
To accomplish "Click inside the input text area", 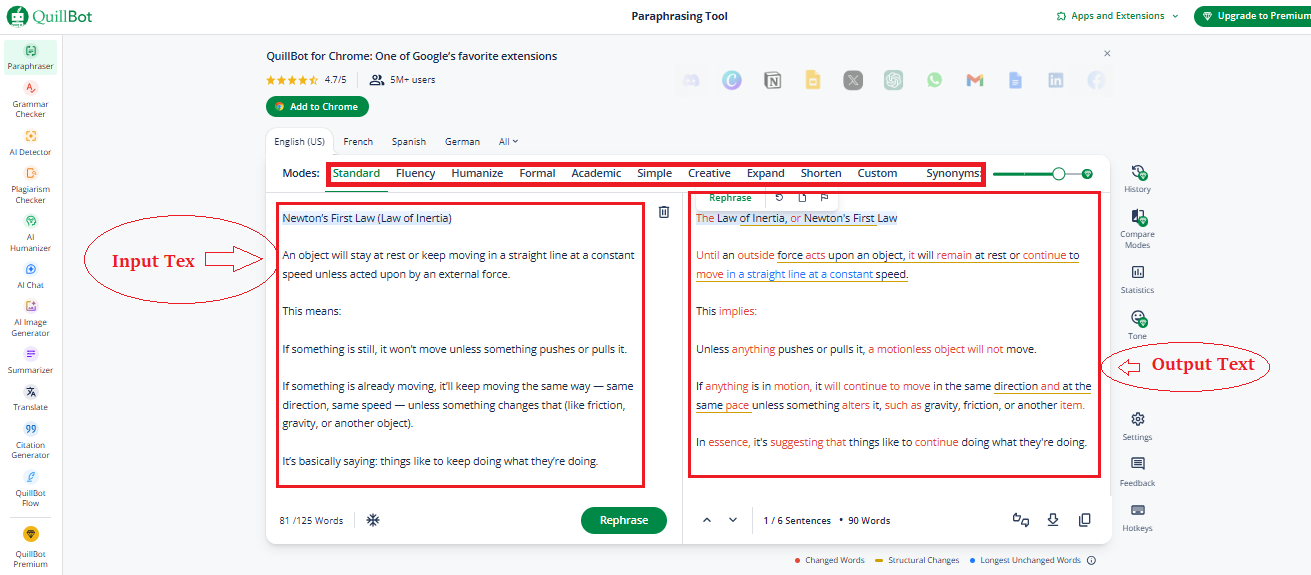I will (460, 345).
